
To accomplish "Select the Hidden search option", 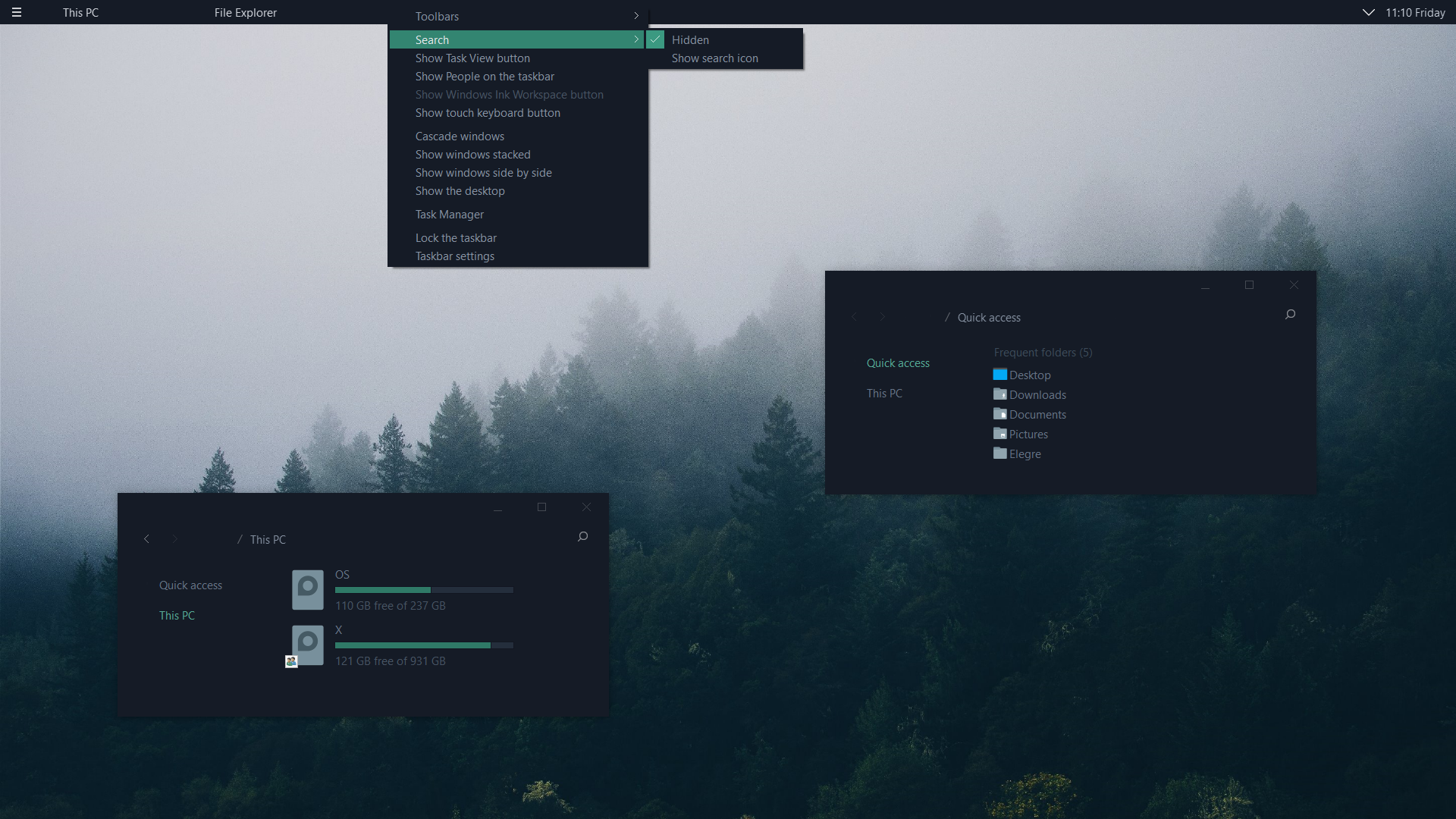I will click(x=724, y=39).
